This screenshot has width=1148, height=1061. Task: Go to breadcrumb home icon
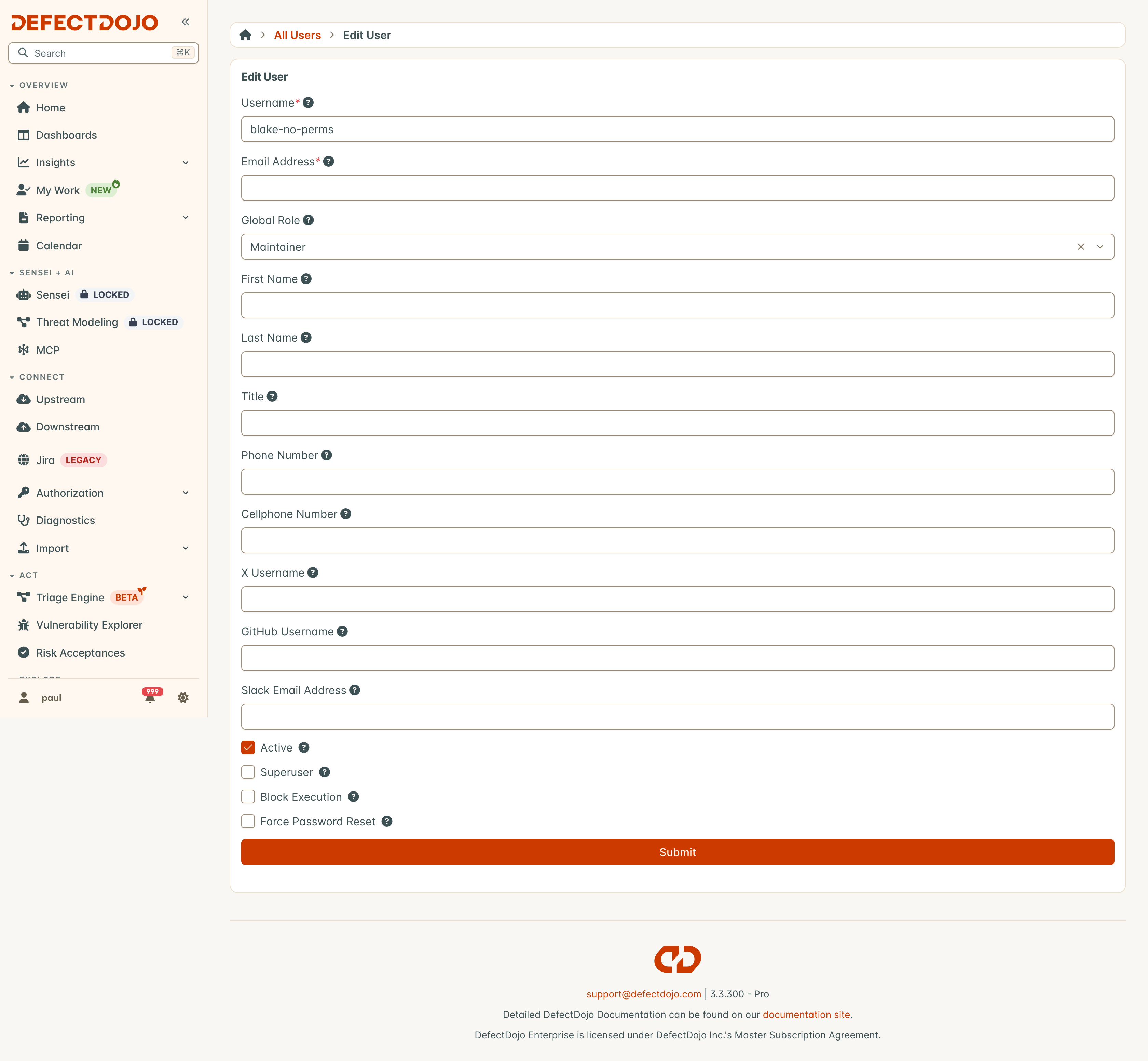245,35
